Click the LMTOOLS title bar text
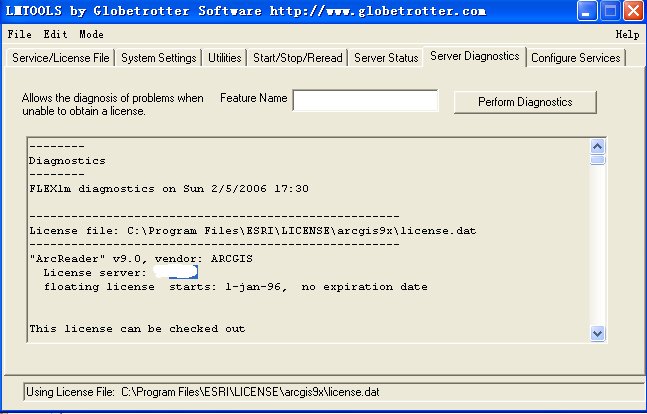The width and height of the screenshot is (647, 414). click(246, 11)
